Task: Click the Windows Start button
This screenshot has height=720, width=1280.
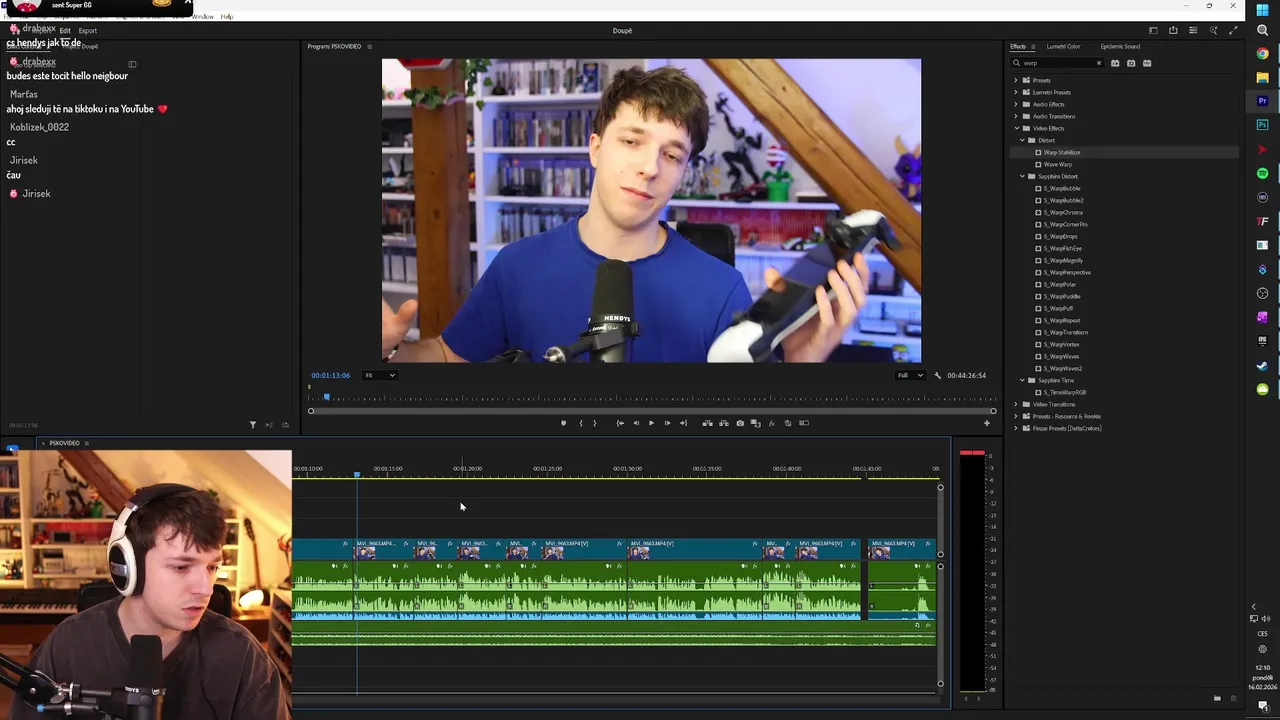Action: (1262, 9)
